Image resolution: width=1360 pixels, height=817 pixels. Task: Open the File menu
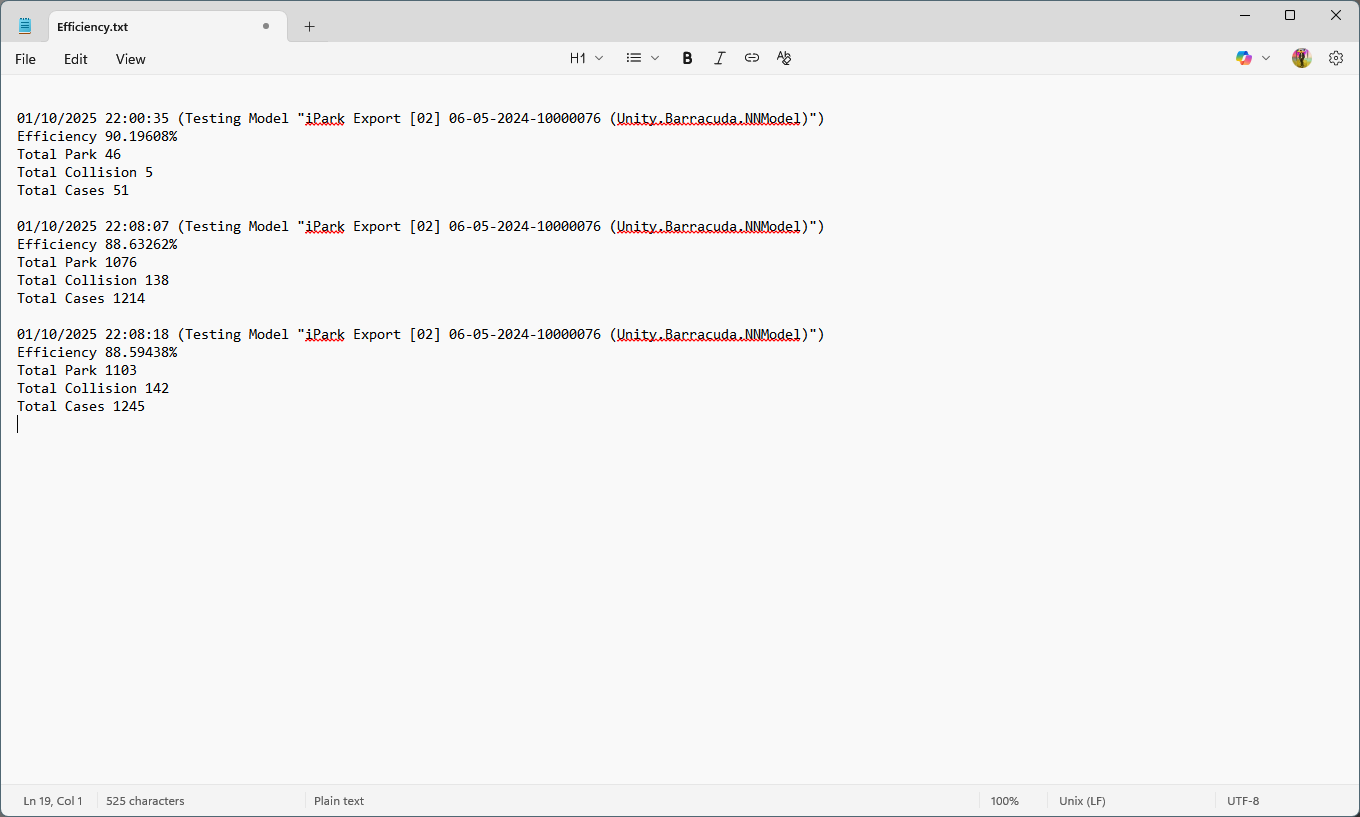(25, 59)
